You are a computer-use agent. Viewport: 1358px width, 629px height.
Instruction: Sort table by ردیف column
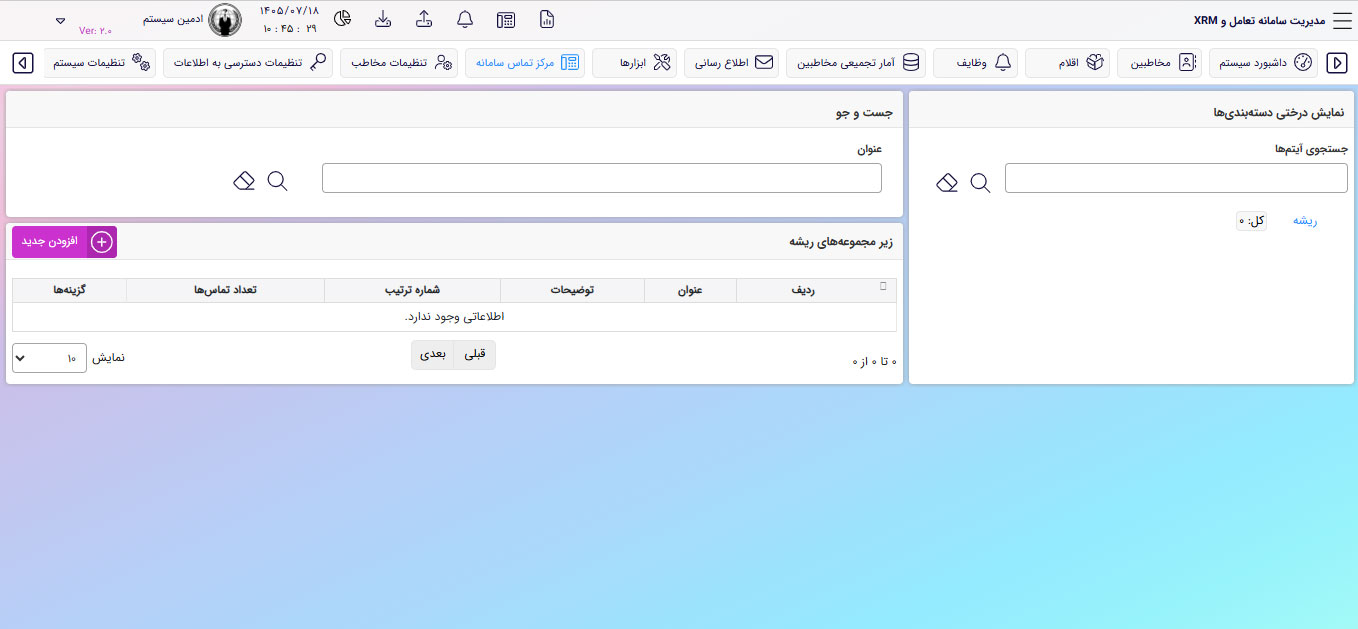pos(816,290)
